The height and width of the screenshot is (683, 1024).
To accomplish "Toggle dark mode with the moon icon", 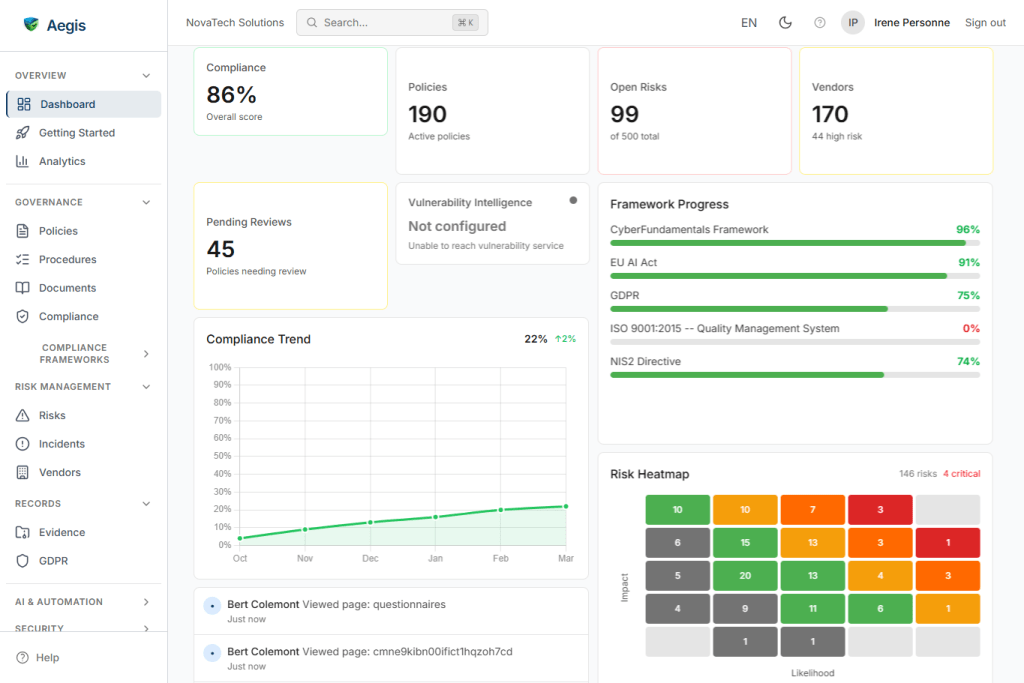I will pyautogui.click(x=785, y=23).
